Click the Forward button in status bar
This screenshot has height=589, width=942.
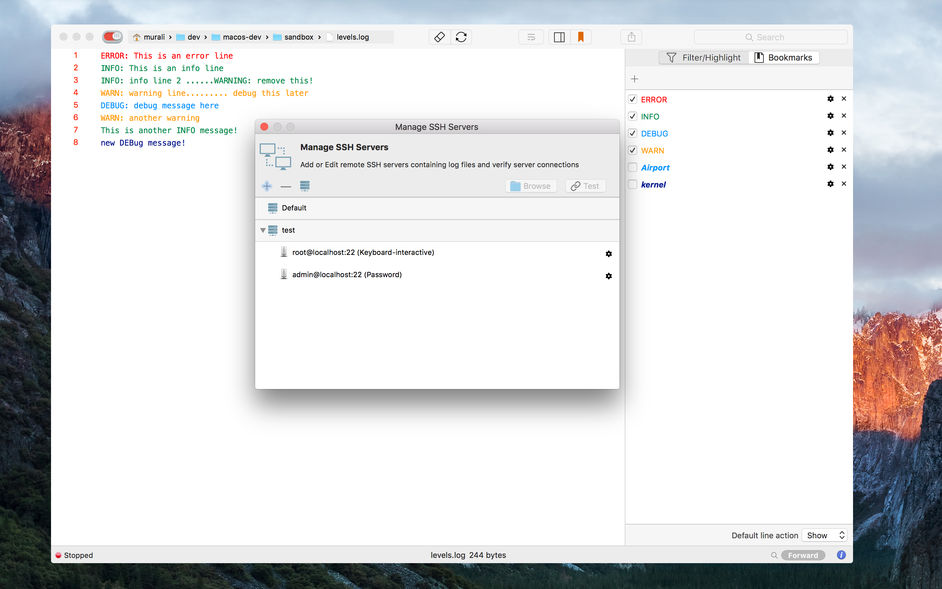[802, 555]
